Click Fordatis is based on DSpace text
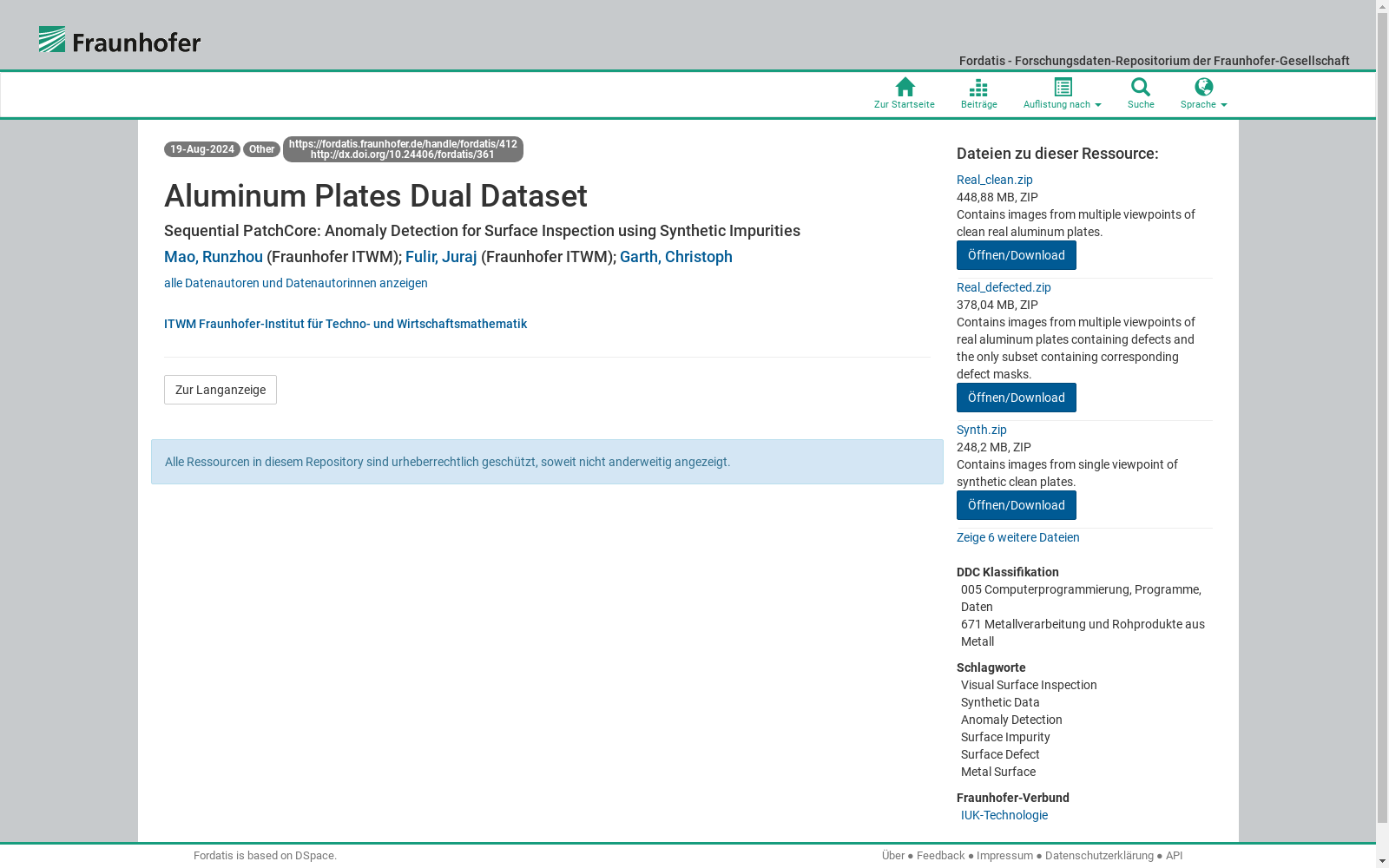The width and height of the screenshot is (1389, 868). tap(265, 856)
